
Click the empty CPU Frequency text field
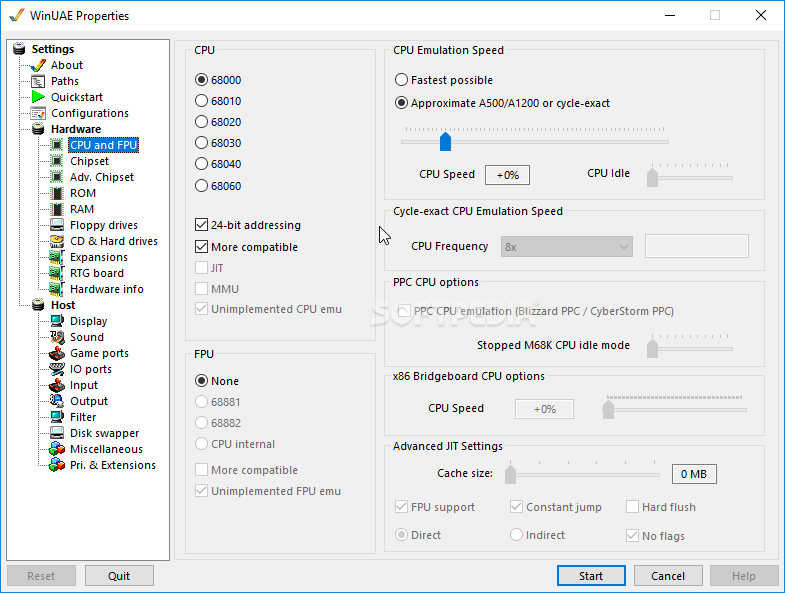[696, 246]
